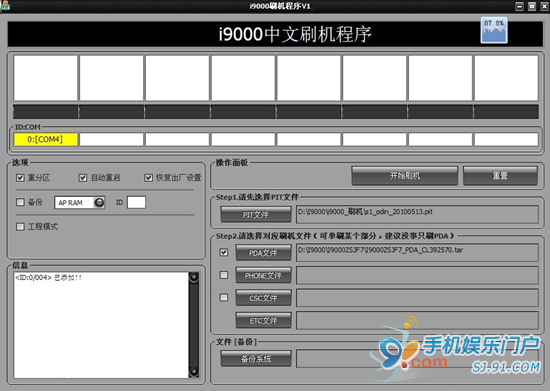Maximize the i9000 flashing program window
550x391 pixels.
tap(532, 6)
